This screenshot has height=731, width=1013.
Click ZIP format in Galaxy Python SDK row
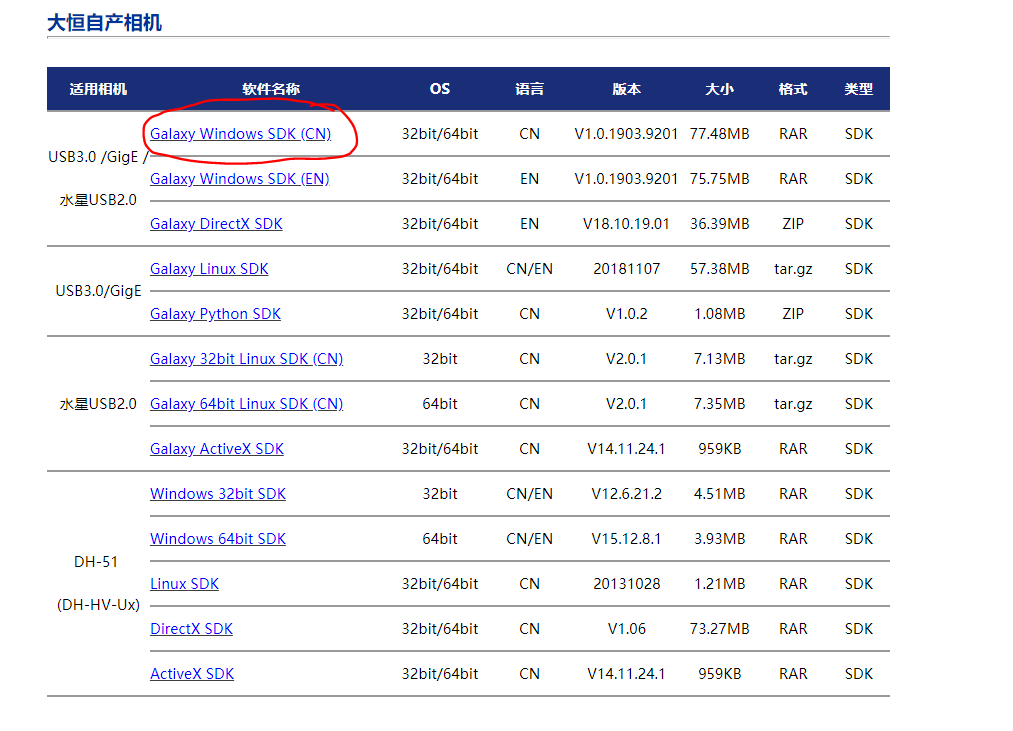click(793, 314)
